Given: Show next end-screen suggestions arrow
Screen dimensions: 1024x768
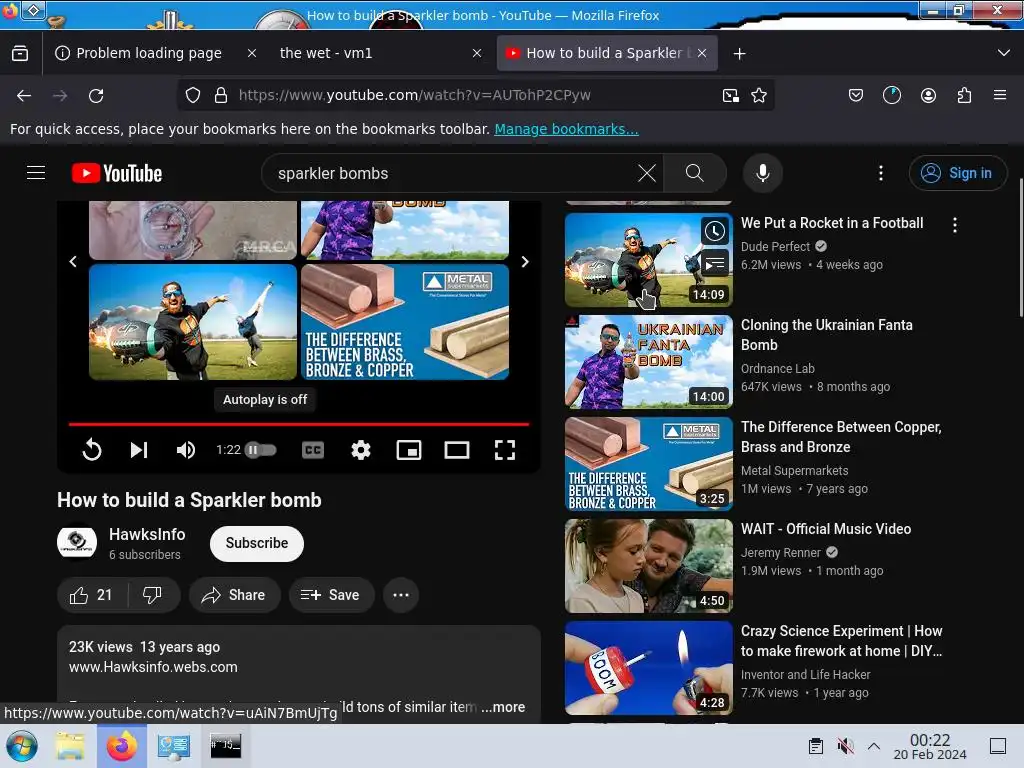Looking at the screenshot, I should point(525,262).
